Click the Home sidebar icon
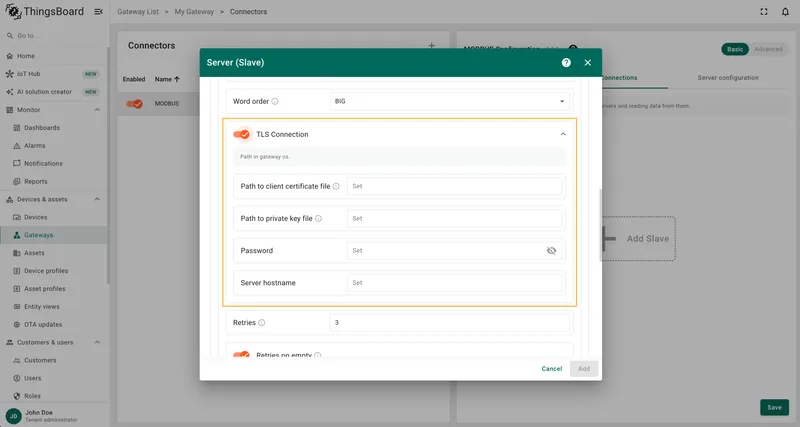This screenshot has height=427, width=800. coord(10,56)
